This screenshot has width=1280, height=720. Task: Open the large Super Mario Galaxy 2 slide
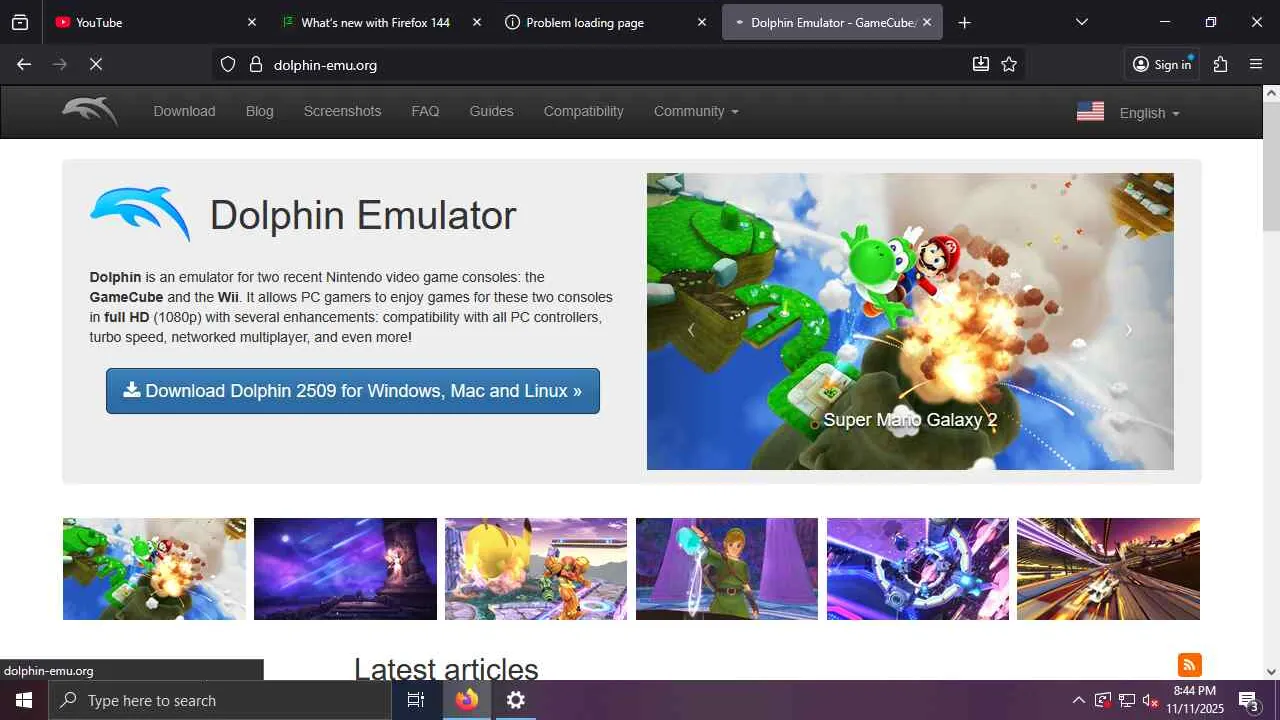click(910, 321)
